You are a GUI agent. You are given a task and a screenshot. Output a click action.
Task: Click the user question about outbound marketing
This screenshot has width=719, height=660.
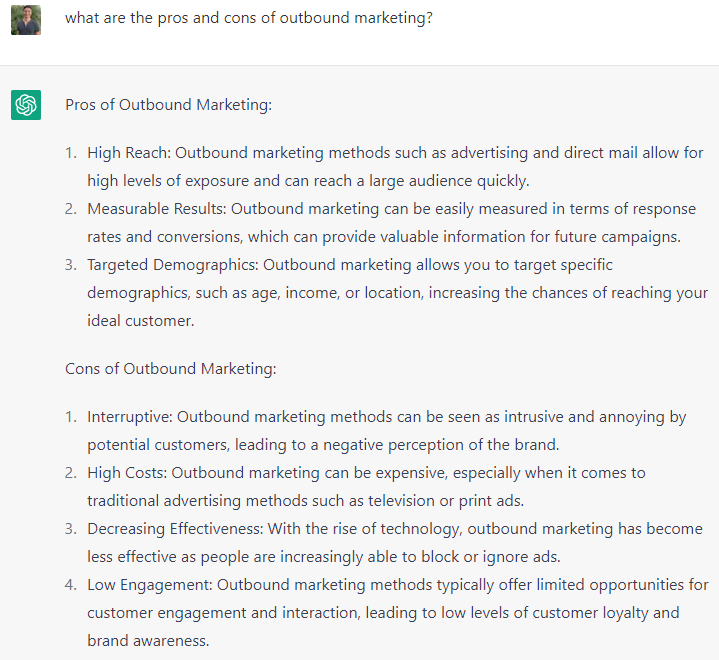[x=249, y=18]
